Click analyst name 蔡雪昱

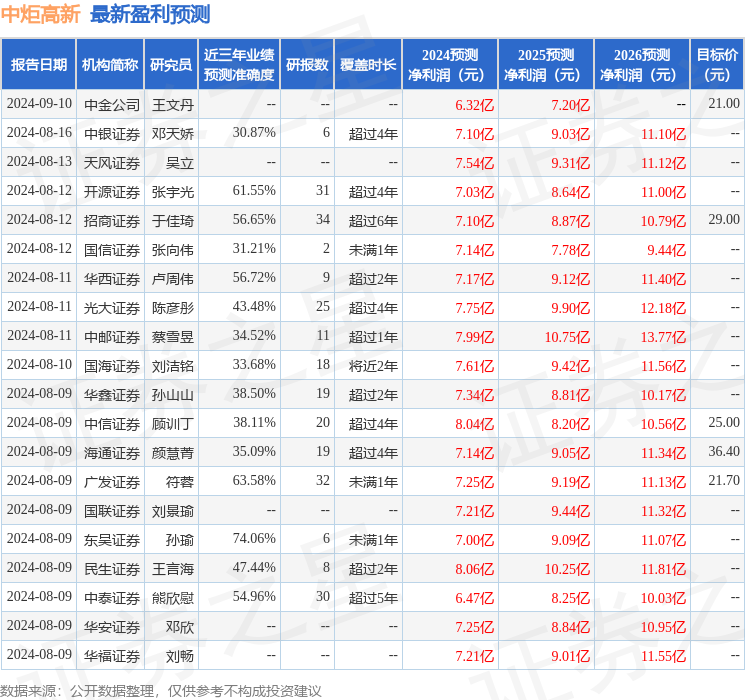pyautogui.click(x=173, y=337)
